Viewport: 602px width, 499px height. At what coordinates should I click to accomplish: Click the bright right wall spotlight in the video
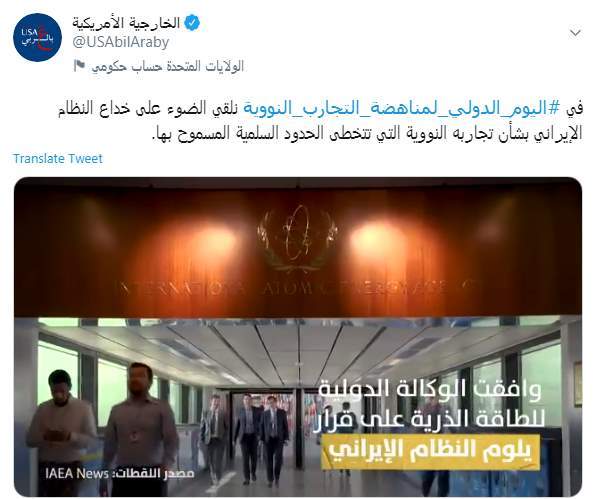[376, 237]
